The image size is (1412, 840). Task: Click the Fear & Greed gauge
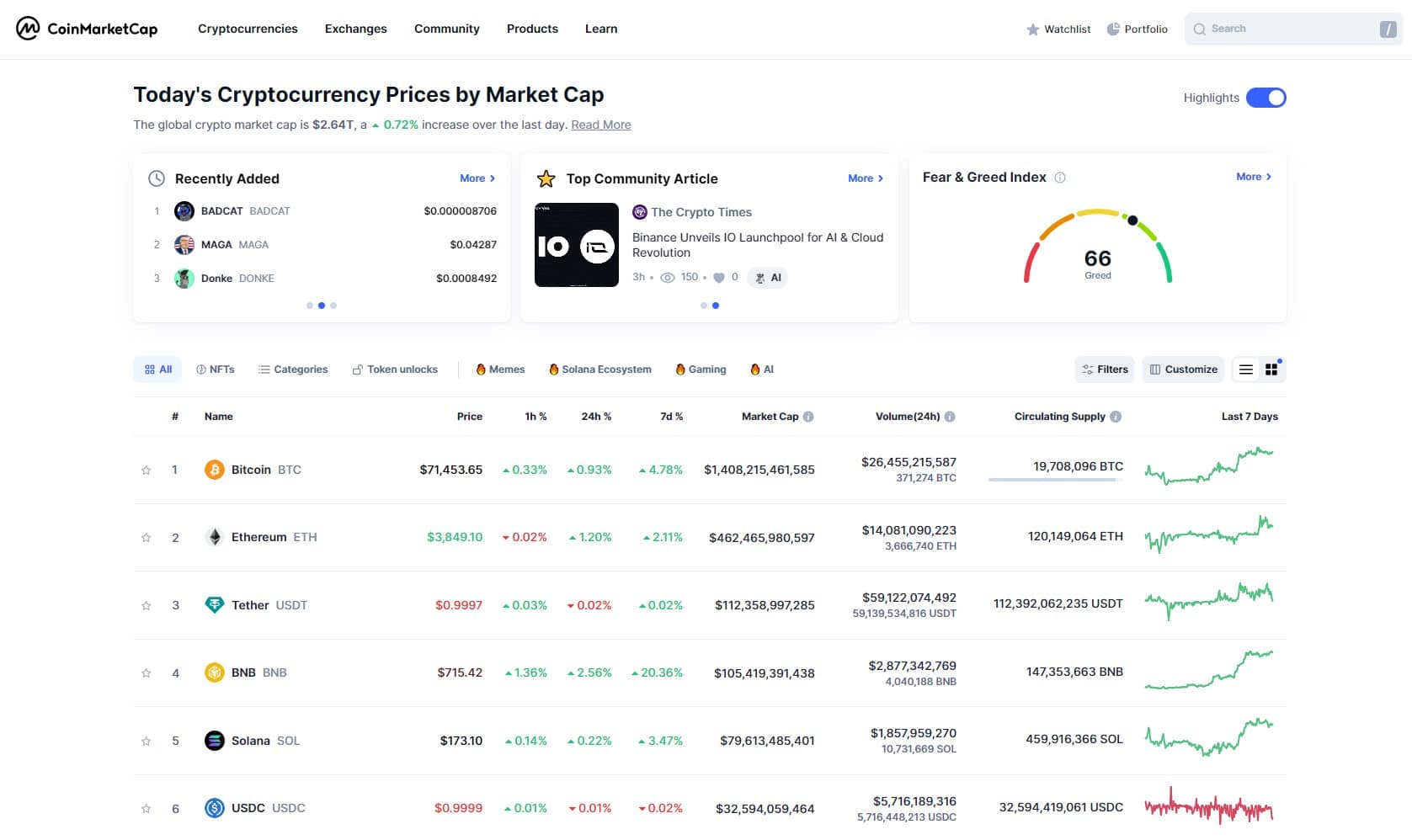1098,245
